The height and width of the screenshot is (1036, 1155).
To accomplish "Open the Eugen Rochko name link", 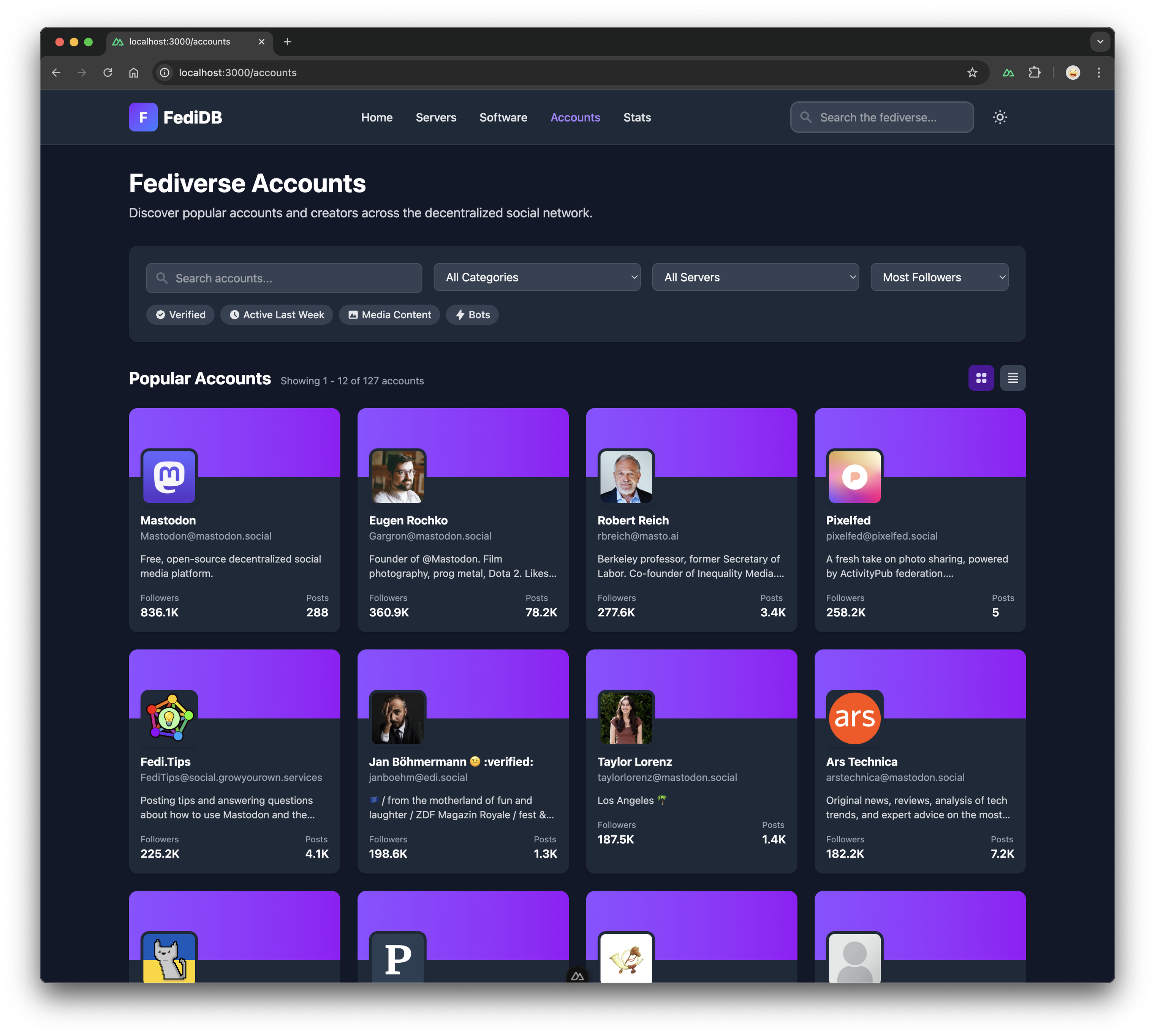I will click(408, 520).
